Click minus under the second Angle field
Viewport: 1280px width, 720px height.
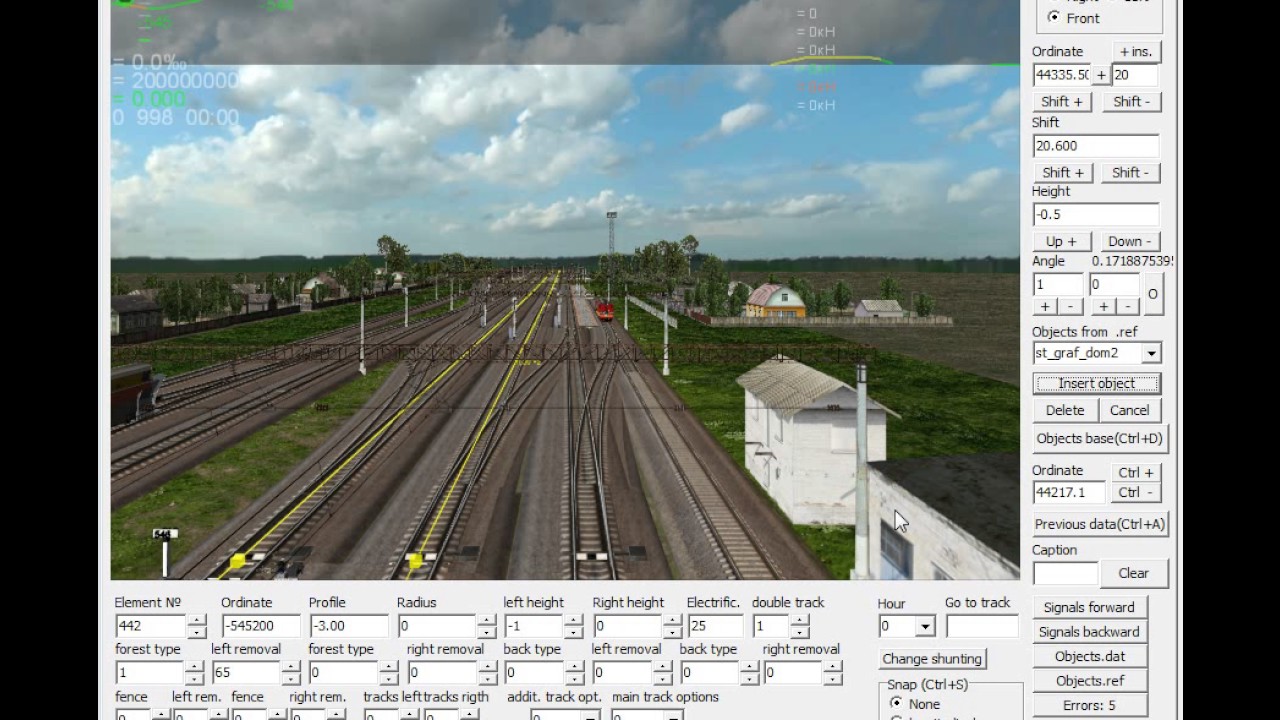(x=1128, y=306)
